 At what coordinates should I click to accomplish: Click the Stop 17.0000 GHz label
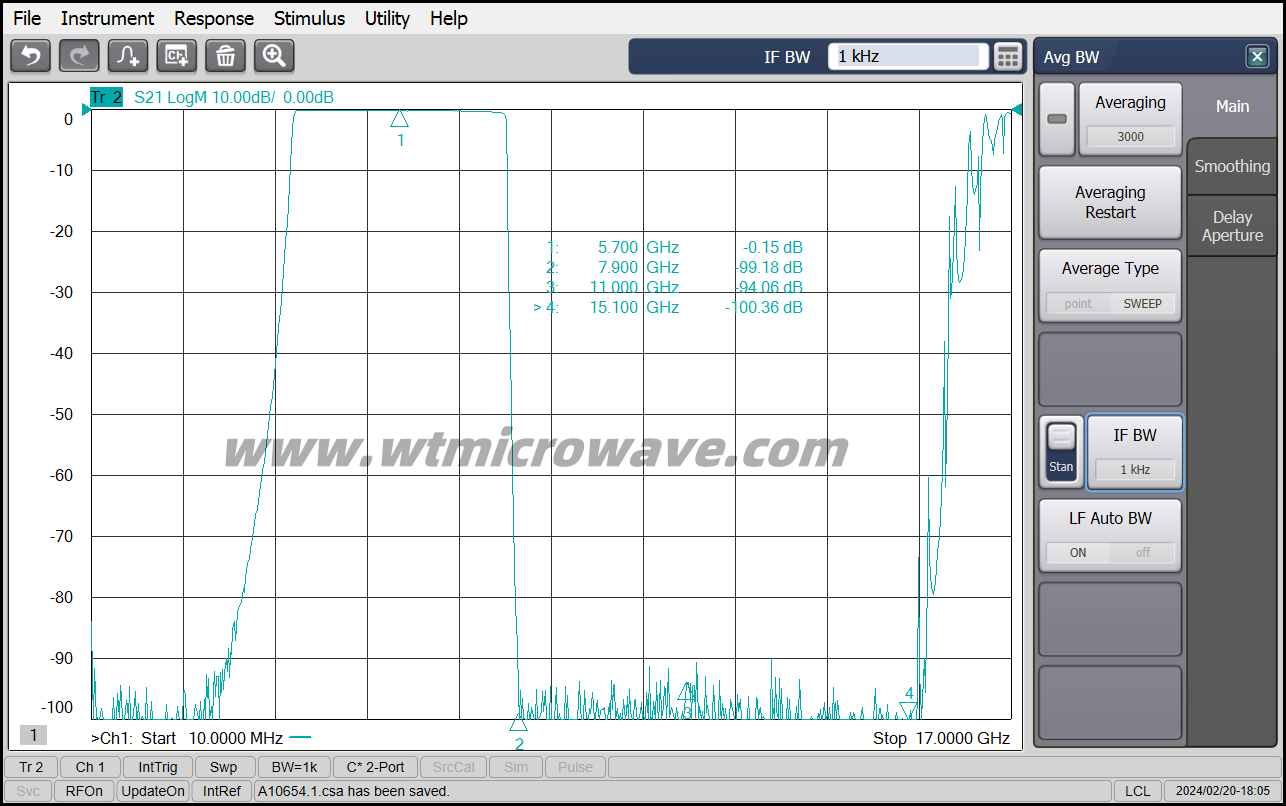pos(941,738)
